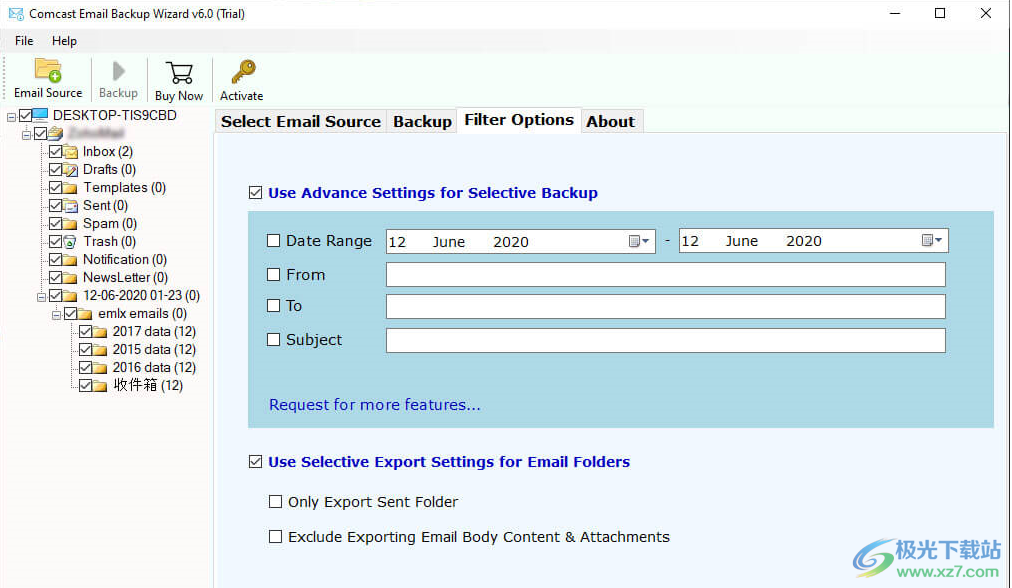The width and height of the screenshot is (1012, 588).
Task: Enable the Subject filter checkbox
Action: pyautogui.click(x=274, y=340)
